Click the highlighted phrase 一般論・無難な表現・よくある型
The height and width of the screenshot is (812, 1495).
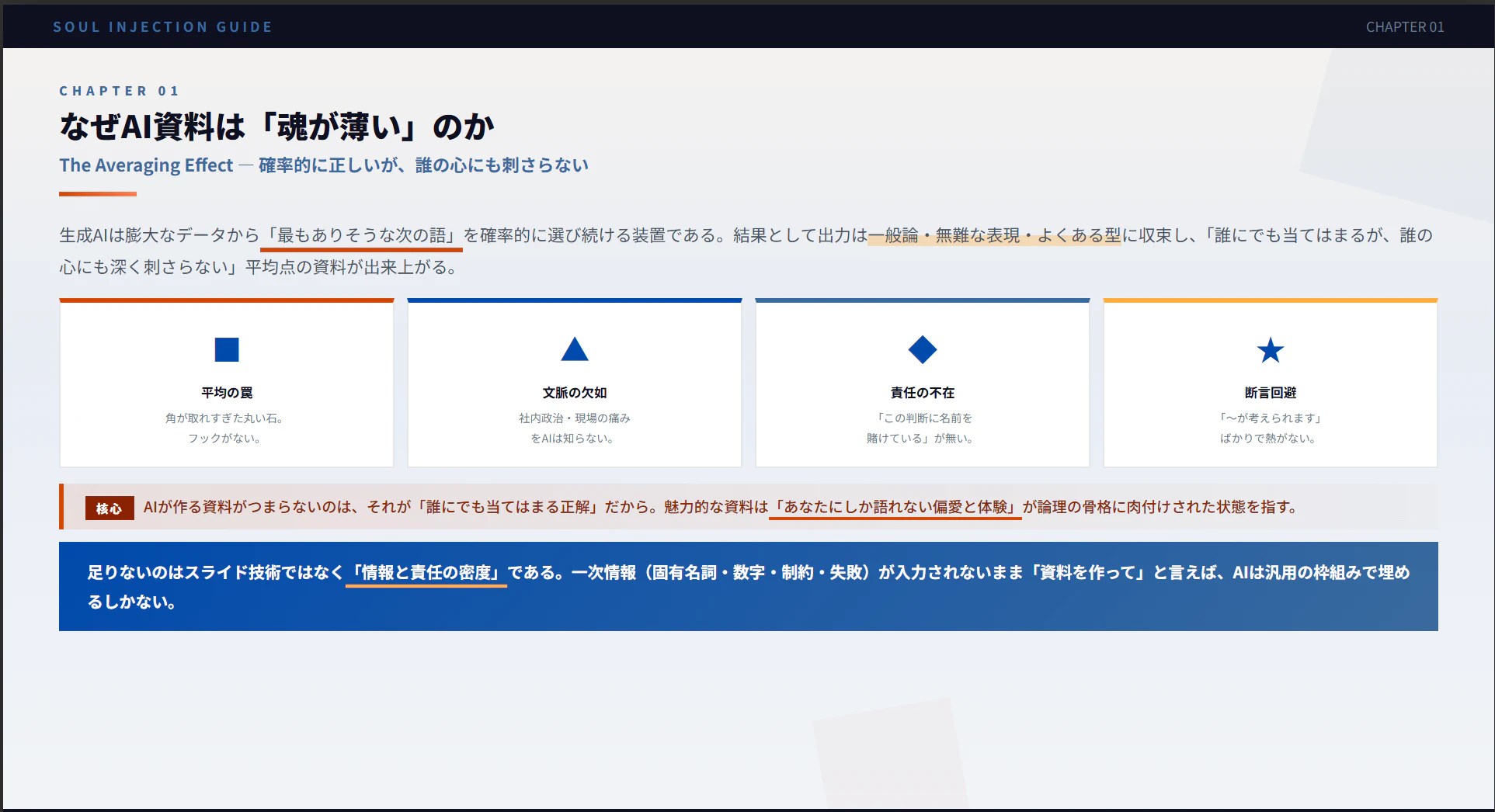[995, 235]
